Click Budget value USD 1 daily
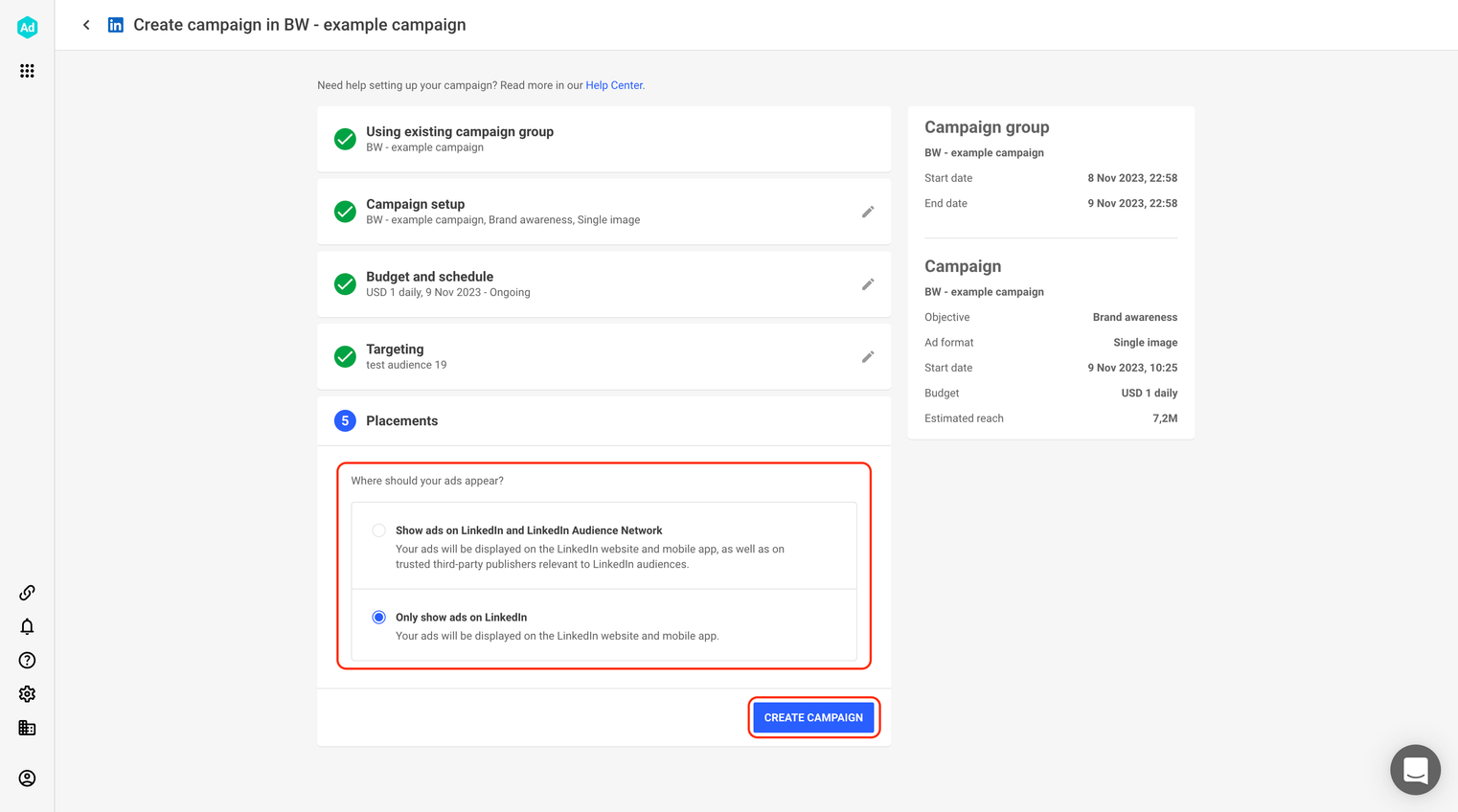Screen dimensions: 1458x812 [x=1150, y=394]
